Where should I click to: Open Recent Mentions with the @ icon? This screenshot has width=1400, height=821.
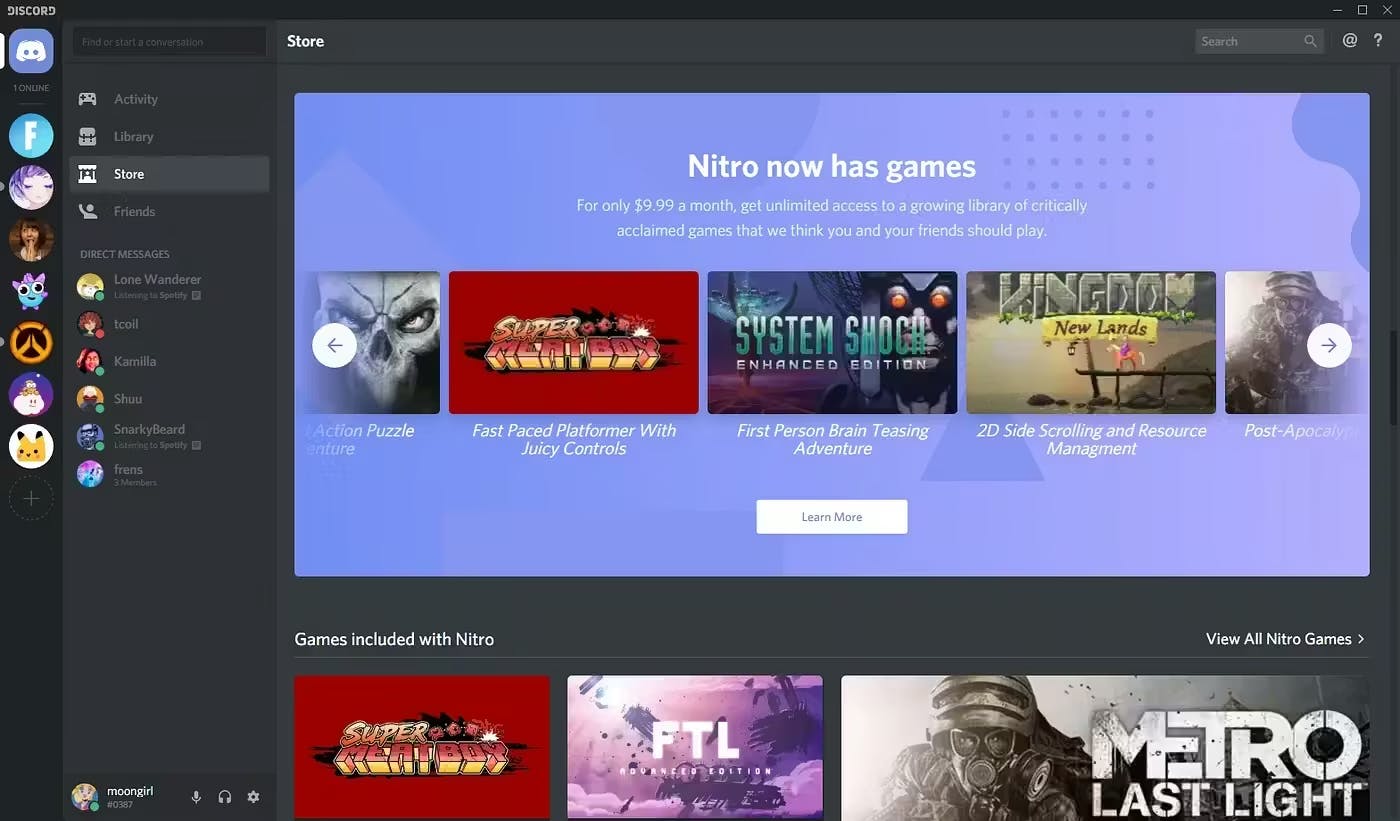click(x=1349, y=40)
